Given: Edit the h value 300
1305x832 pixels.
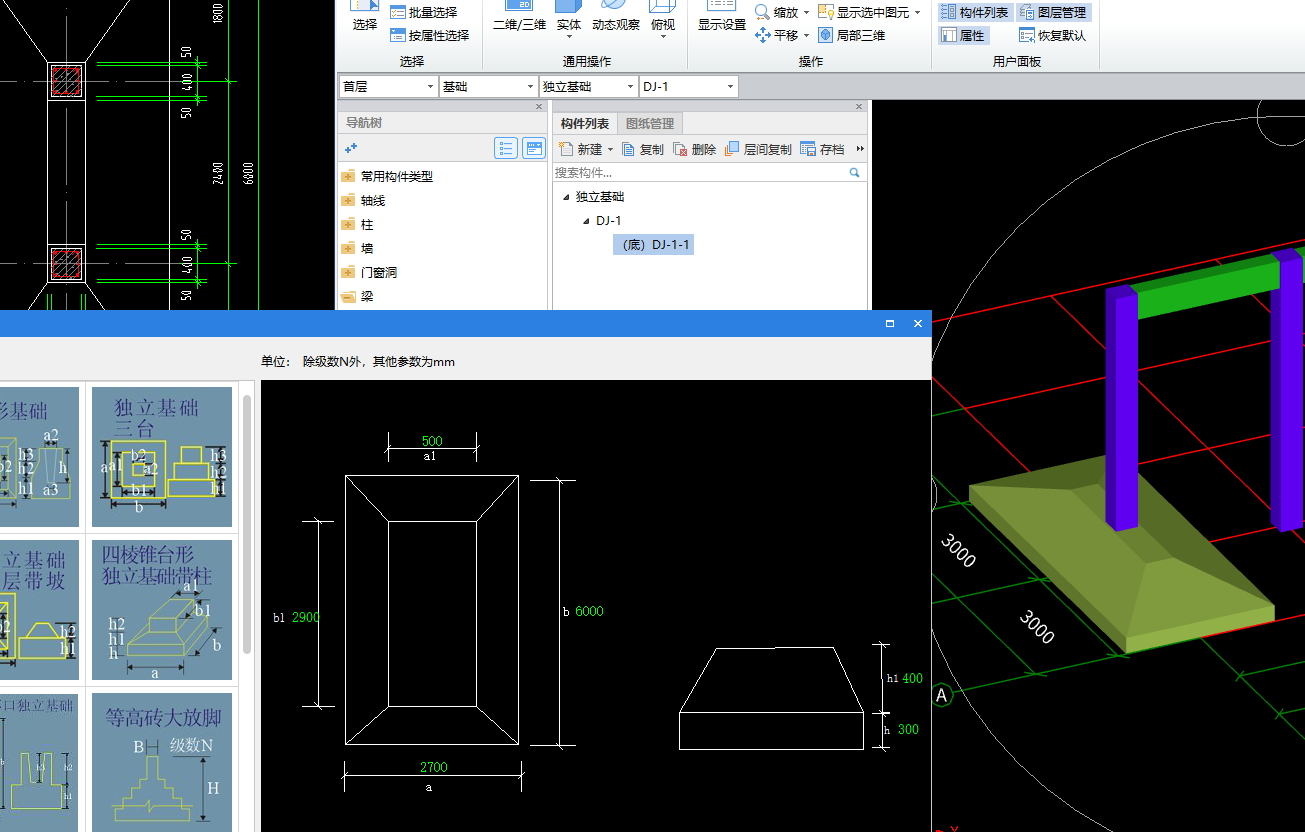Looking at the screenshot, I should coord(908,729).
